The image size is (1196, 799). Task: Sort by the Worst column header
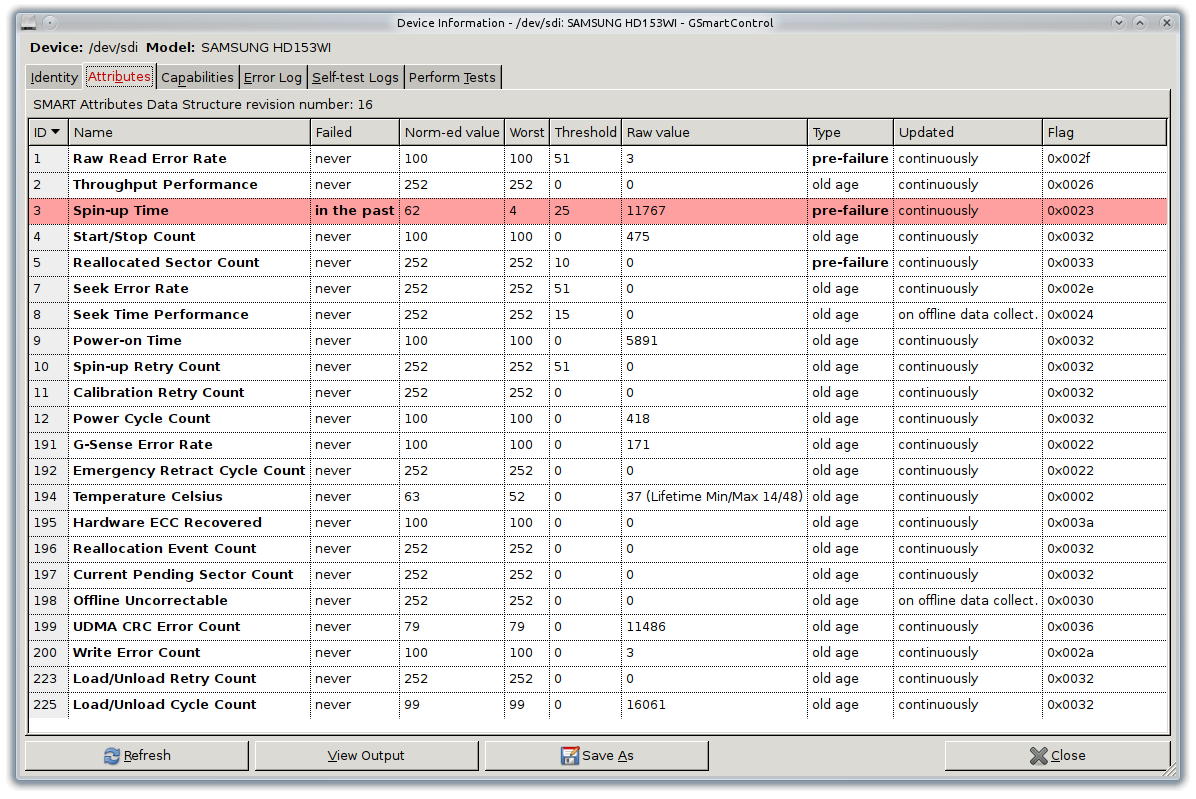pyautogui.click(x=527, y=132)
